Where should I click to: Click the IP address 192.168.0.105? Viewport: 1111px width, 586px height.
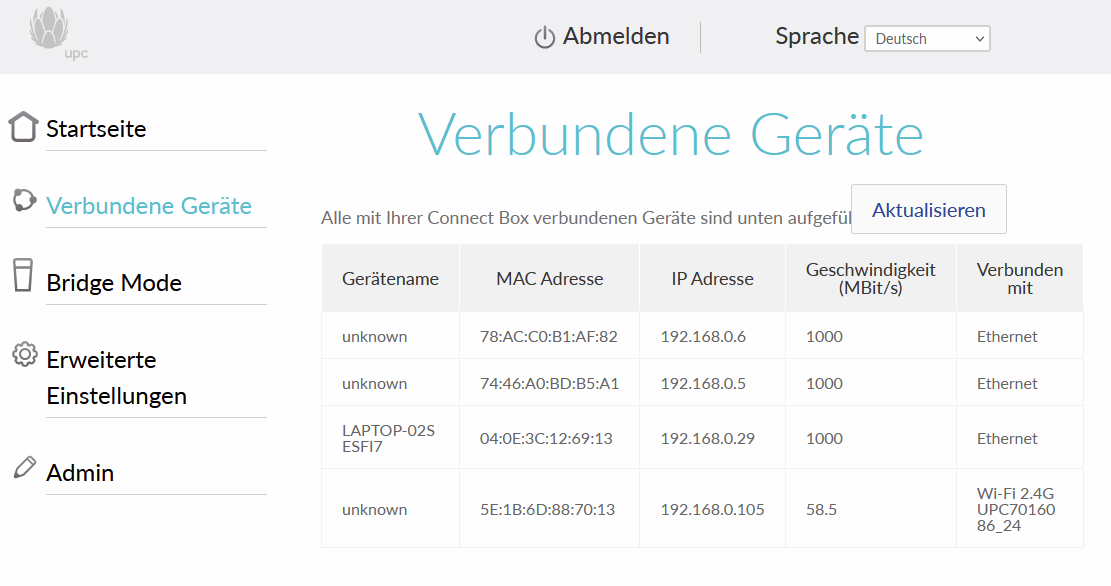click(712, 510)
